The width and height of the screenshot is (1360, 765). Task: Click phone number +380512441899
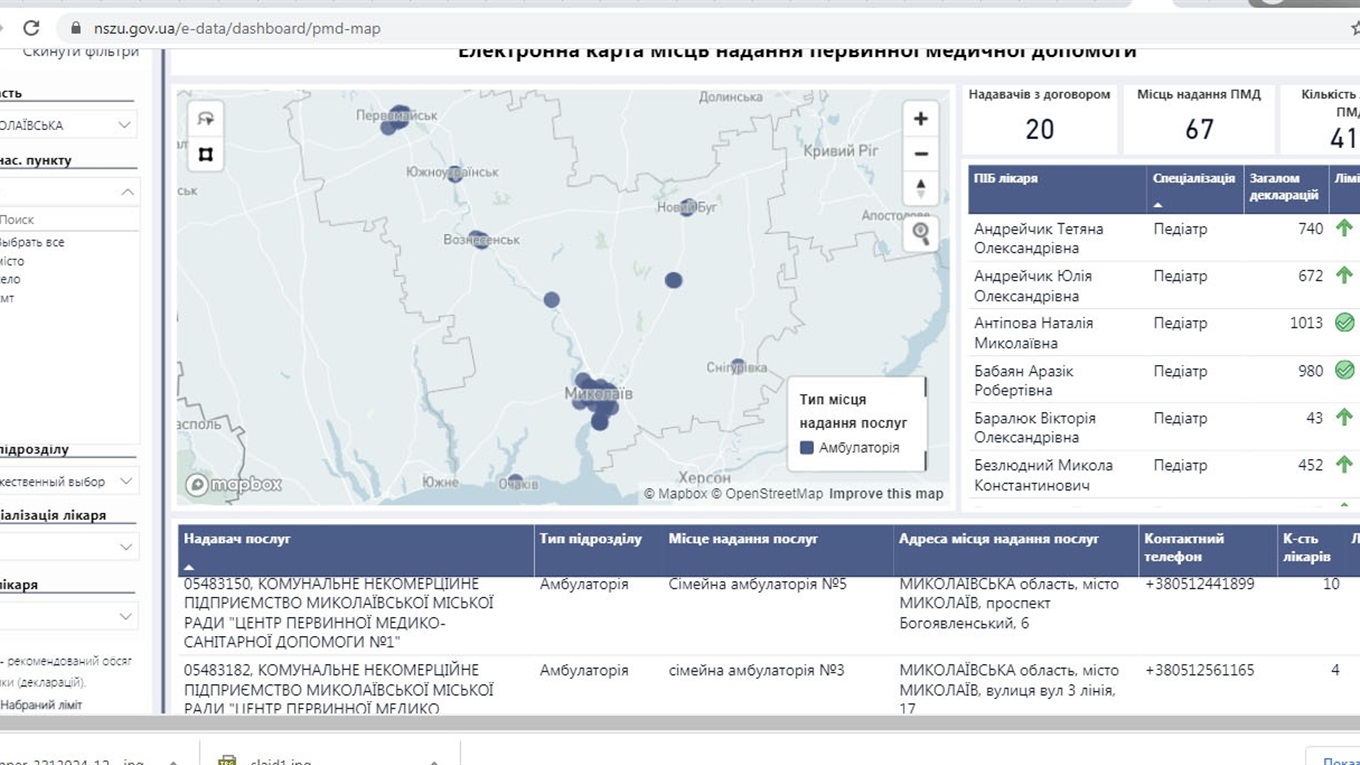pyautogui.click(x=1199, y=584)
